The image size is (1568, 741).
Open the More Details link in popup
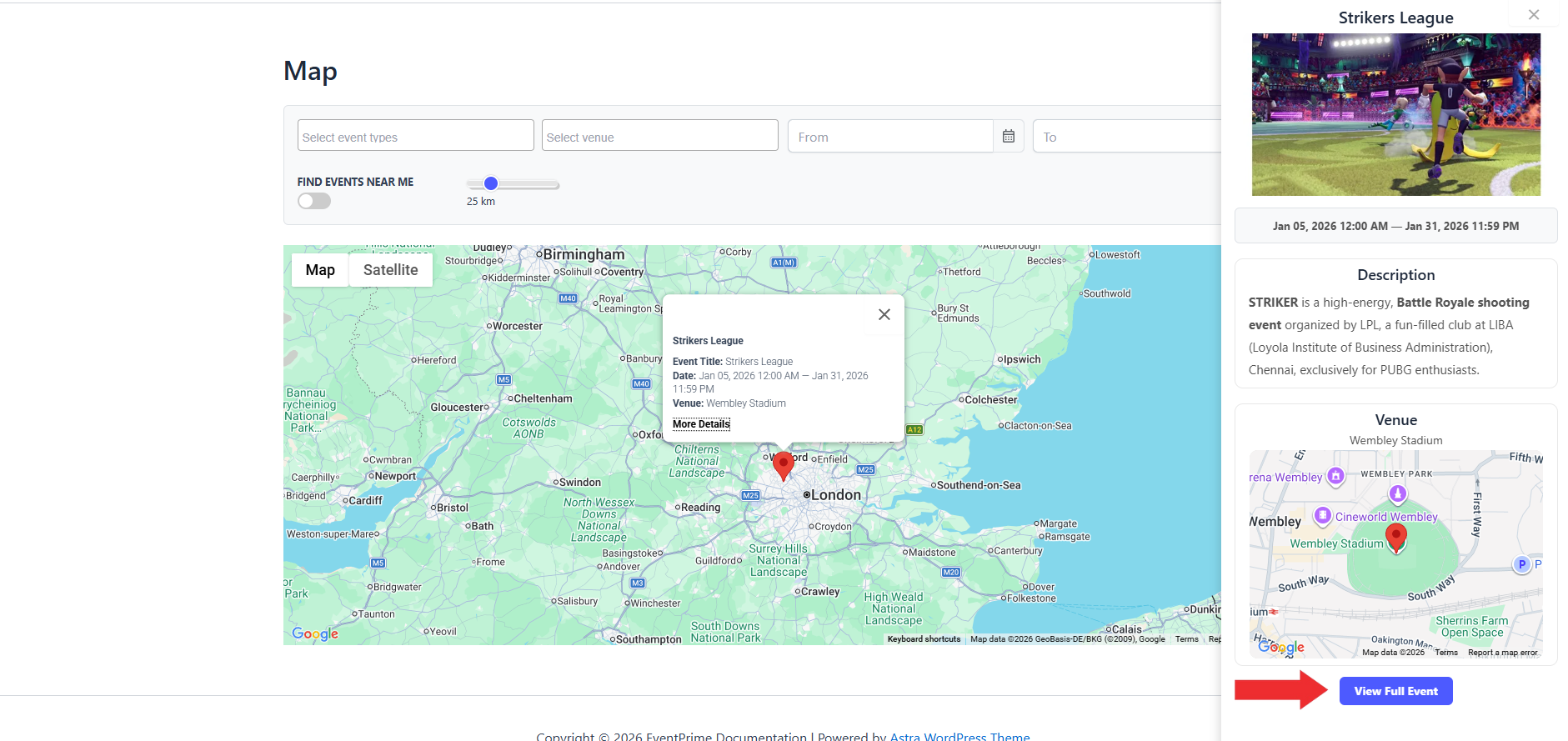[x=701, y=424]
